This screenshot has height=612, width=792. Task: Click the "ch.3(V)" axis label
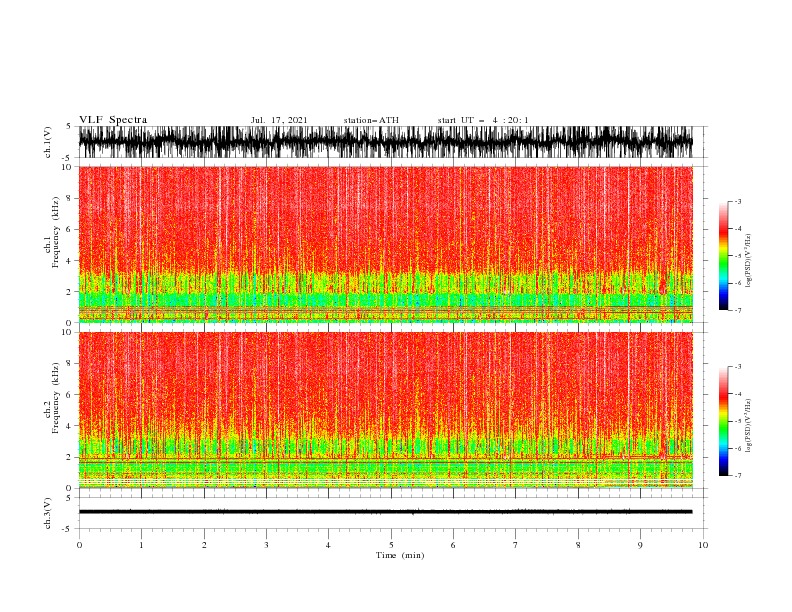[48, 513]
